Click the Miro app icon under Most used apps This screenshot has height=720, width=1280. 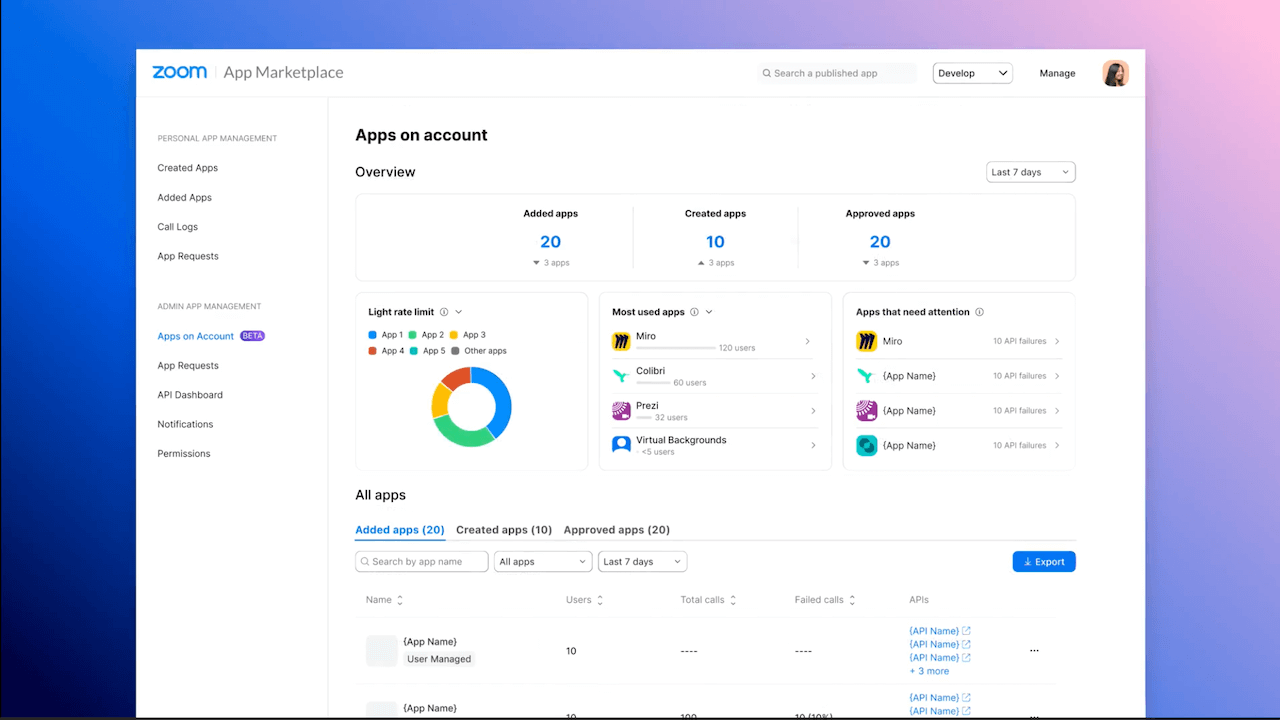point(620,341)
